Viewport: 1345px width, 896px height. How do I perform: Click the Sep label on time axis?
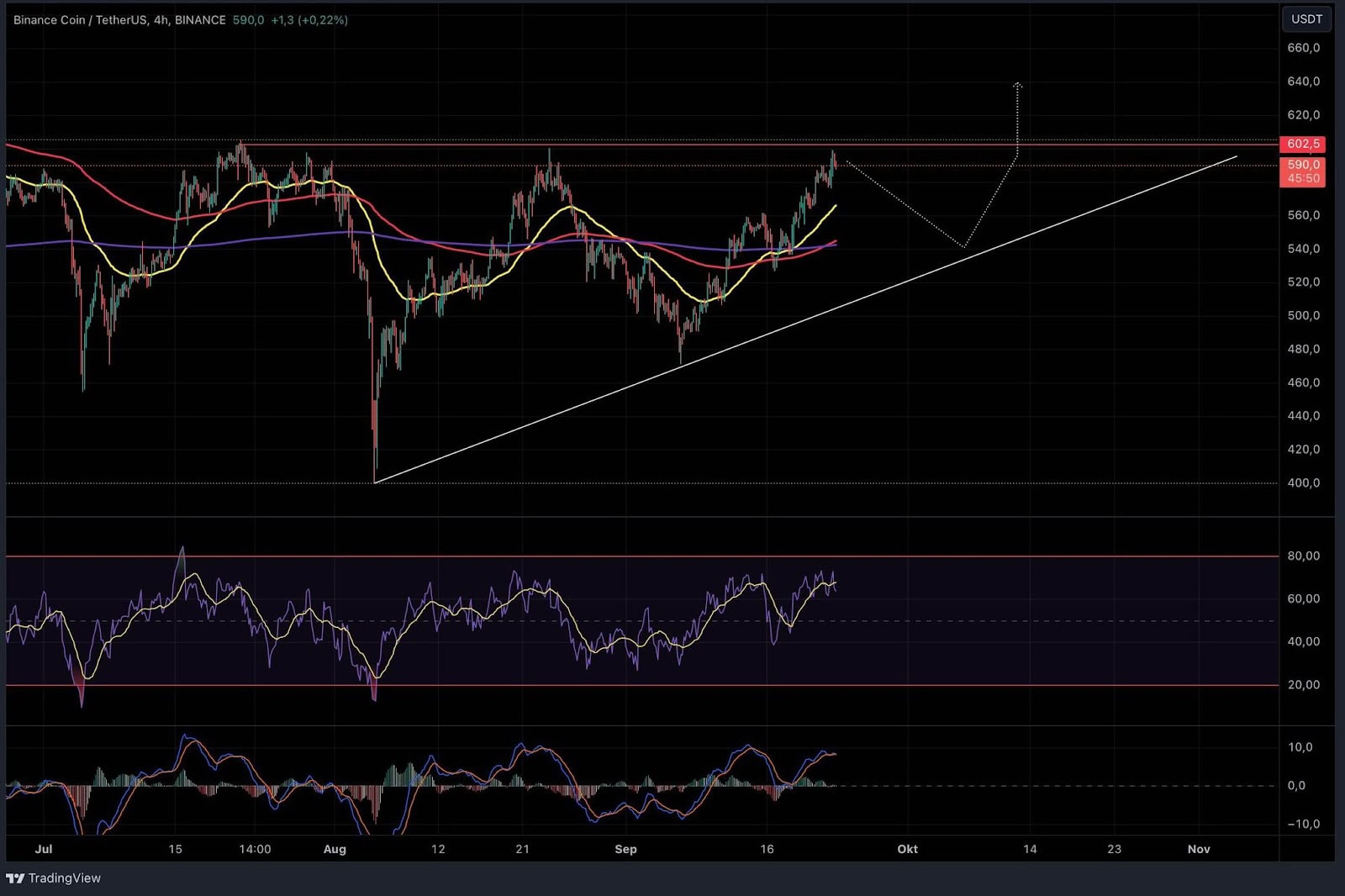(625, 849)
